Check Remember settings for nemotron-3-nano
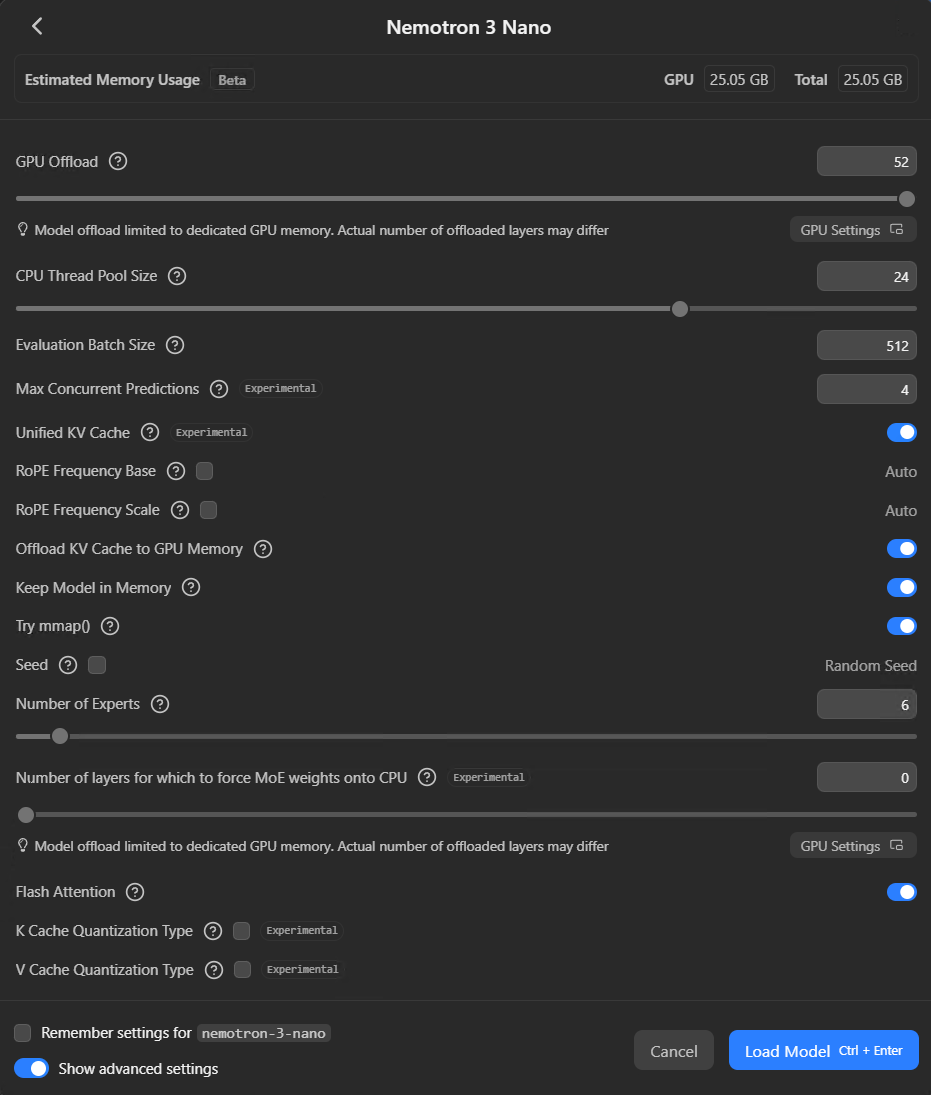This screenshot has height=1095, width=931. tap(22, 1033)
